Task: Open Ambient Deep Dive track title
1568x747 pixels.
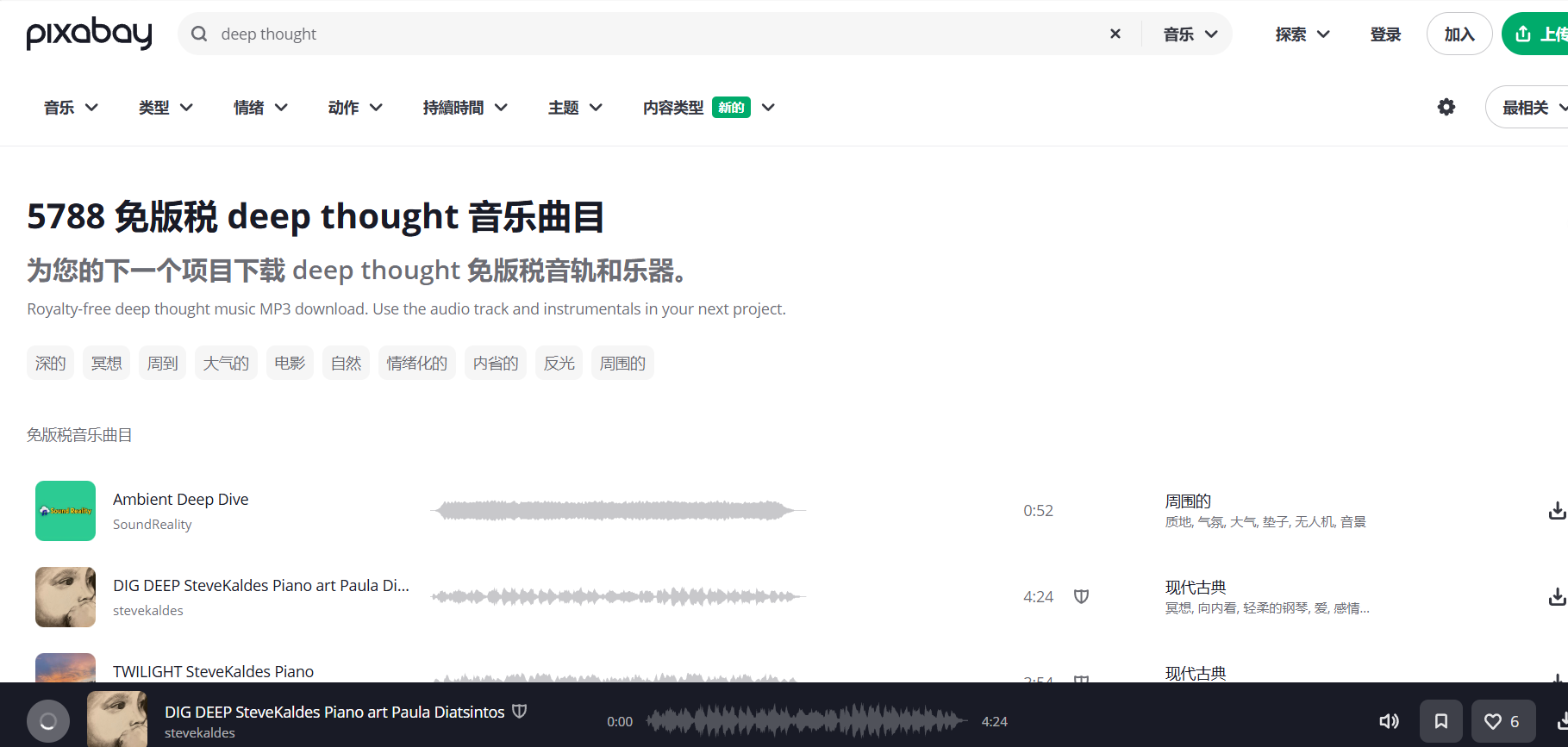Action: 181,499
